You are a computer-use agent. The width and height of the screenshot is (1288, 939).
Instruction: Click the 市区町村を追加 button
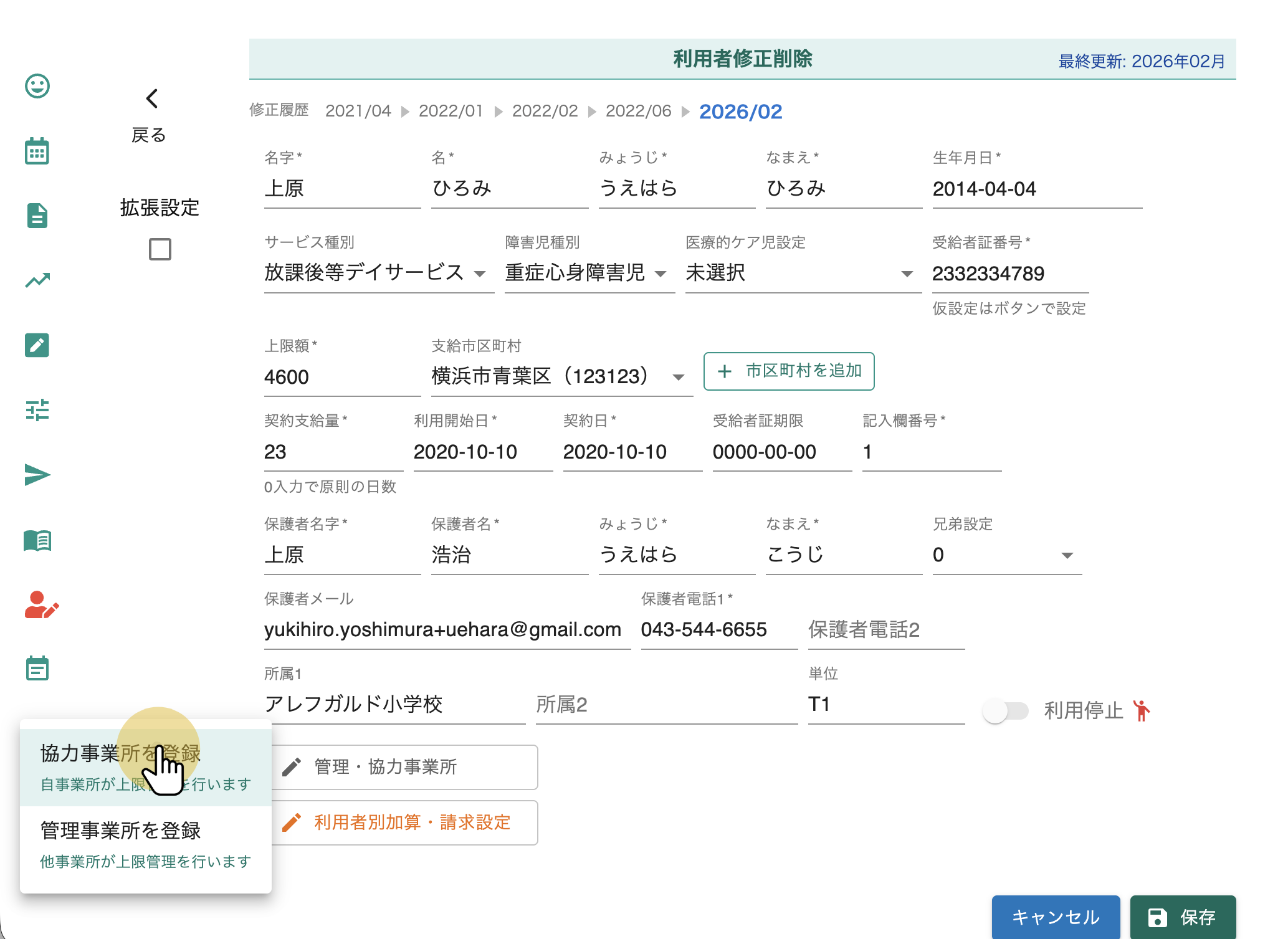(x=789, y=371)
